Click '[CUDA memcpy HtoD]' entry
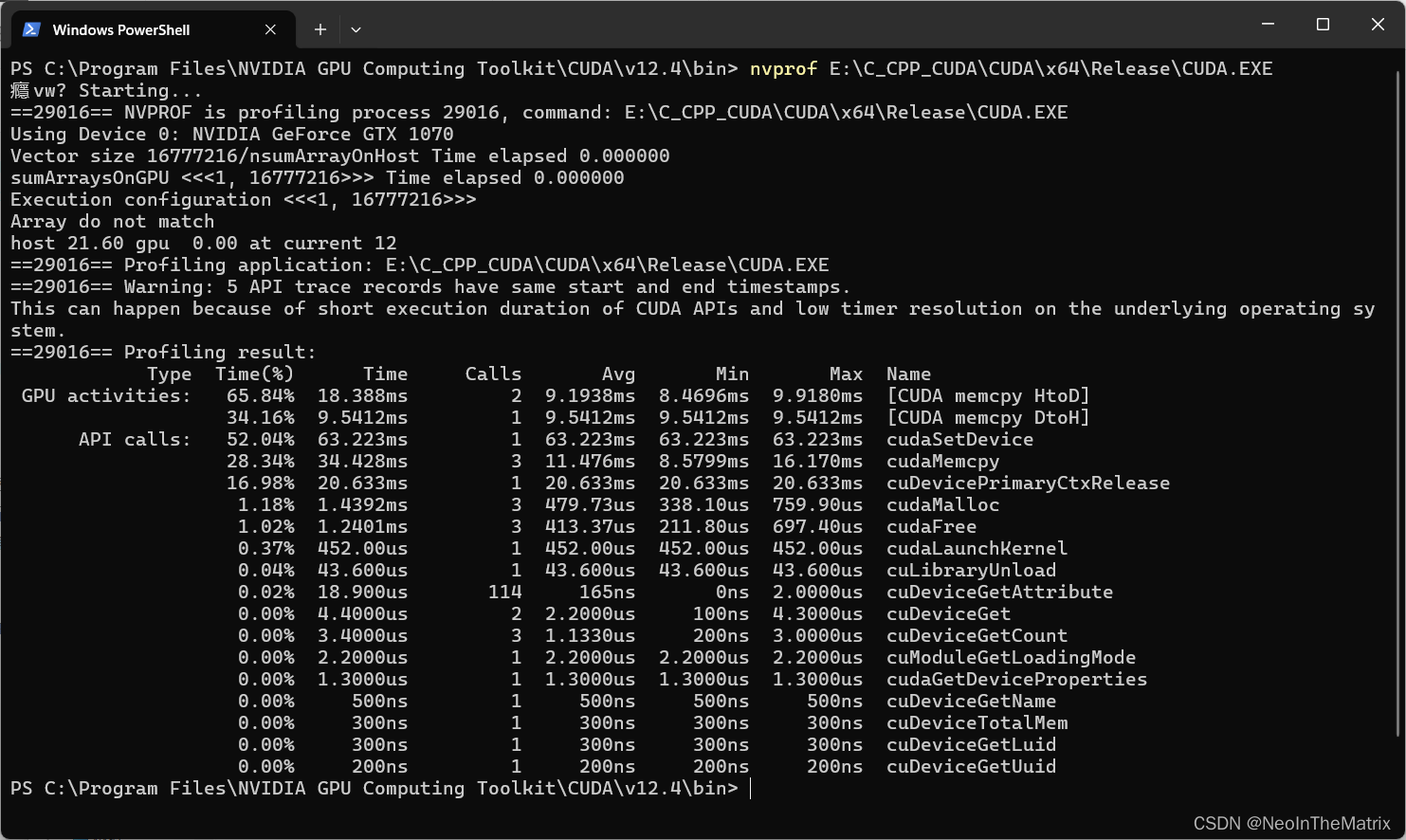Screen dimensions: 1406x840 click(x=988, y=395)
